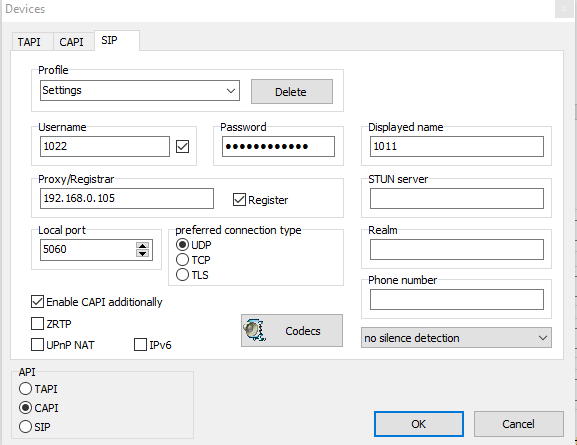
Task: Confirm the dialog with OK
Action: 419,424
